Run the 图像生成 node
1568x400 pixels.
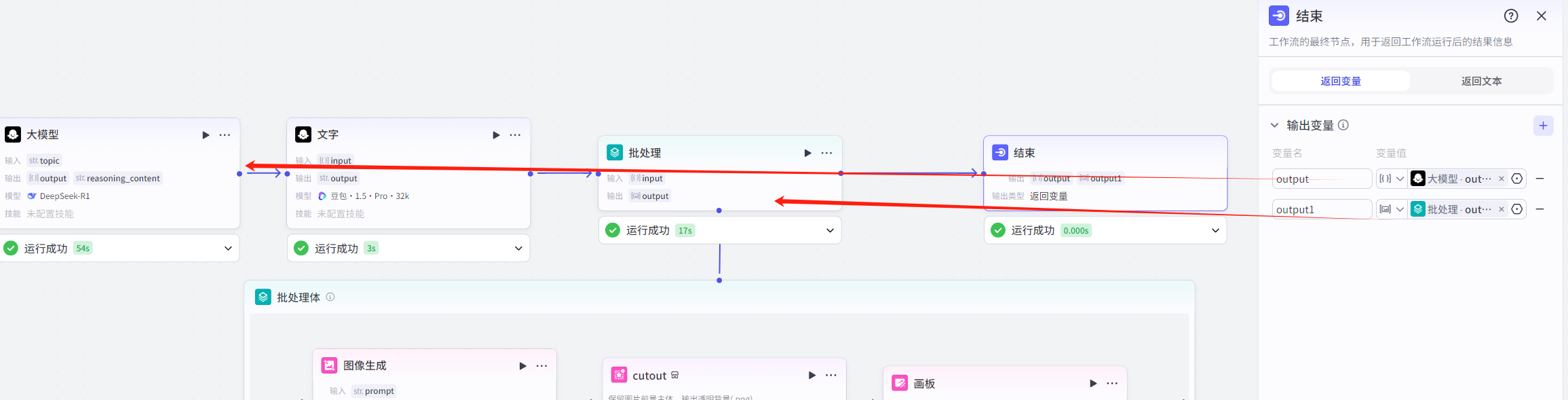click(x=522, y=366)
